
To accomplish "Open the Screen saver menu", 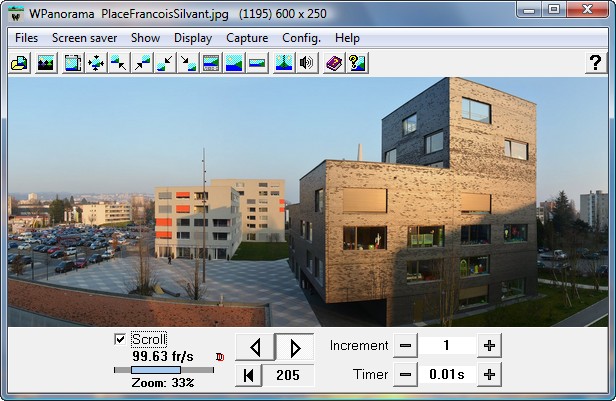I will point(84,38).
